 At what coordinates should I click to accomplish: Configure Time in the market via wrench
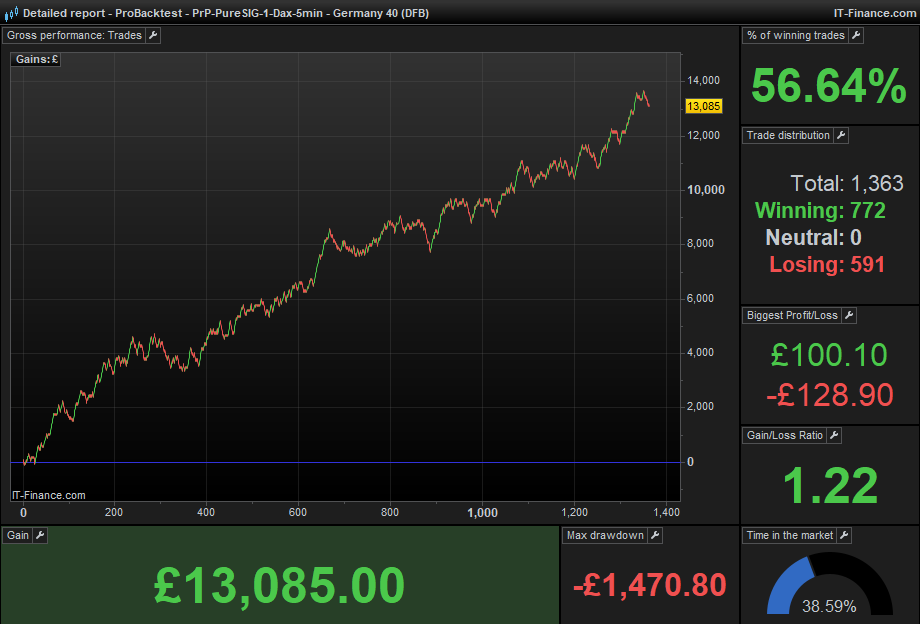tap(844, 535)
